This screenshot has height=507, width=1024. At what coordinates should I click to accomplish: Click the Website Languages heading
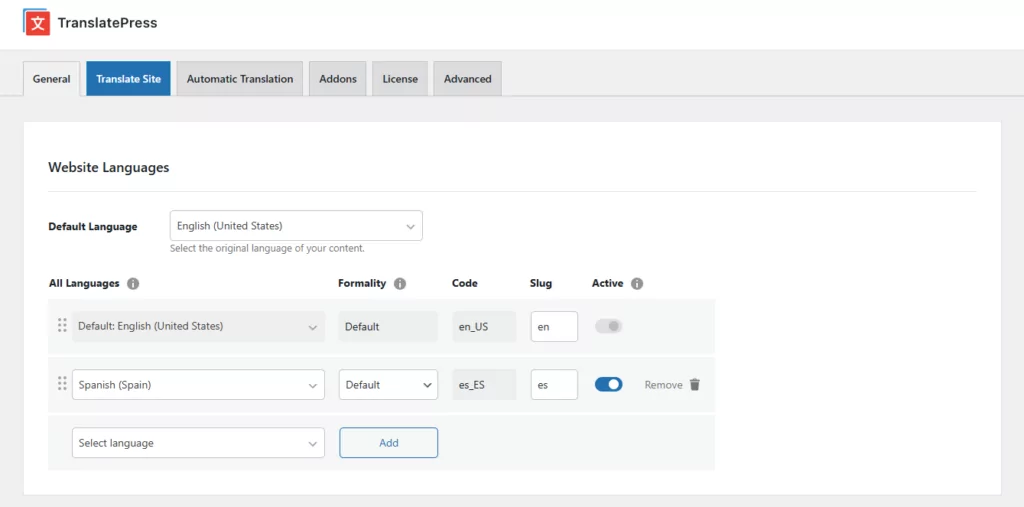109,167
